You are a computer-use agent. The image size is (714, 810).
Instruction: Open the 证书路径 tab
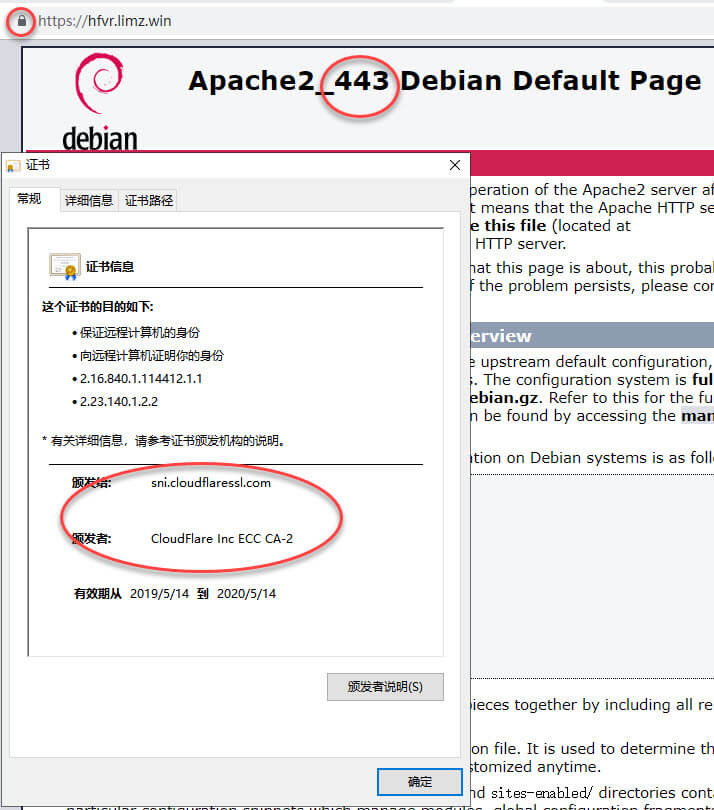[149, 200]
